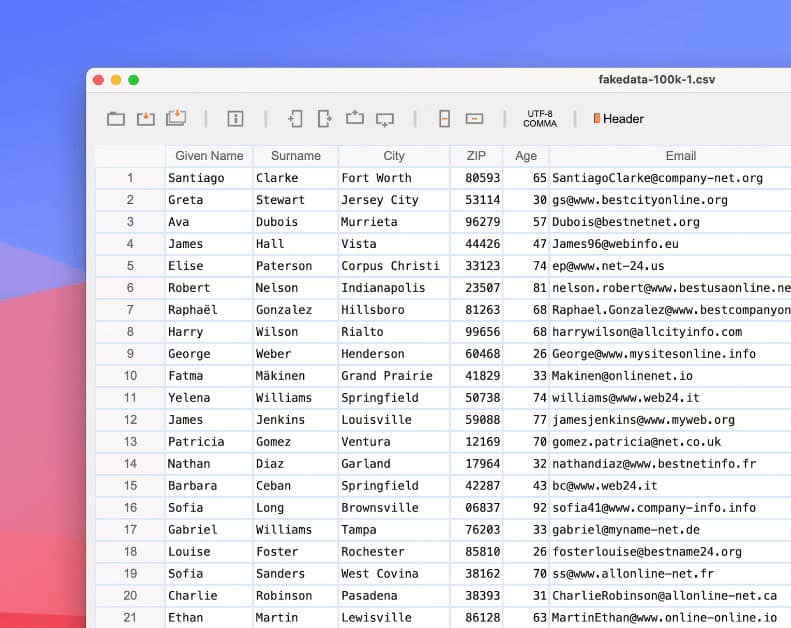
Task: Click the 'Rialto' city cell
Action: tap(394, 331)
